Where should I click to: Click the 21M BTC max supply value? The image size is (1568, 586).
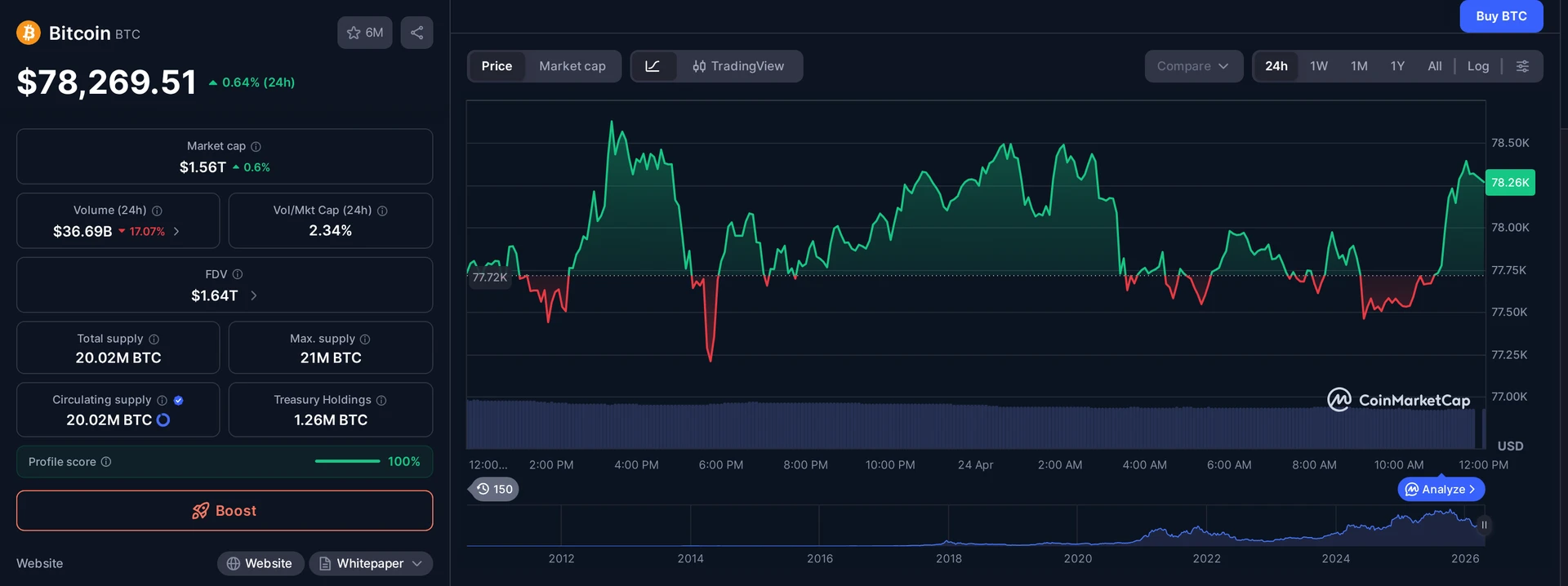click(331, 357)
